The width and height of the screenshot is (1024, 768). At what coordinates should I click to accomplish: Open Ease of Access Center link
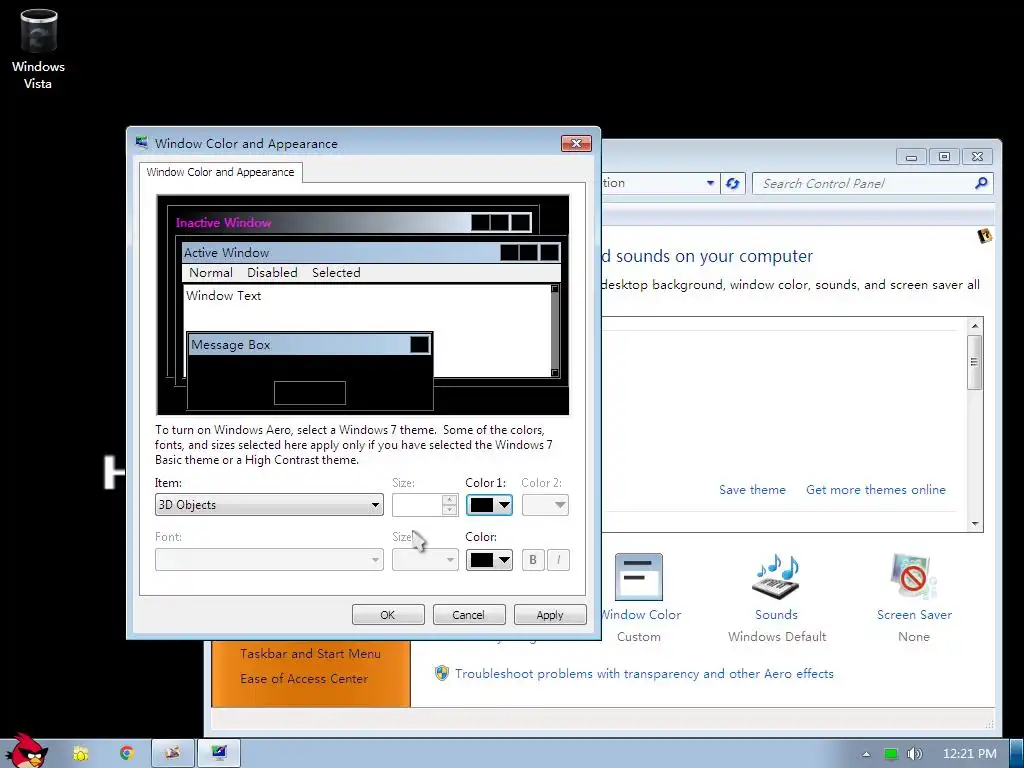[x=304, y=679]
